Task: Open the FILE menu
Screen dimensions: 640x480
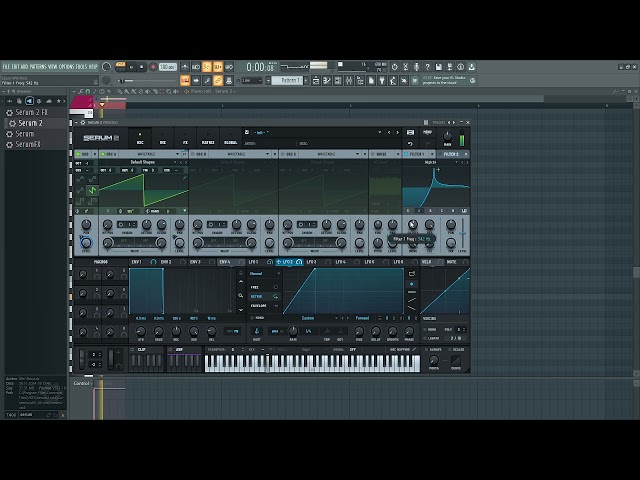Action: (x=7, y=67)
